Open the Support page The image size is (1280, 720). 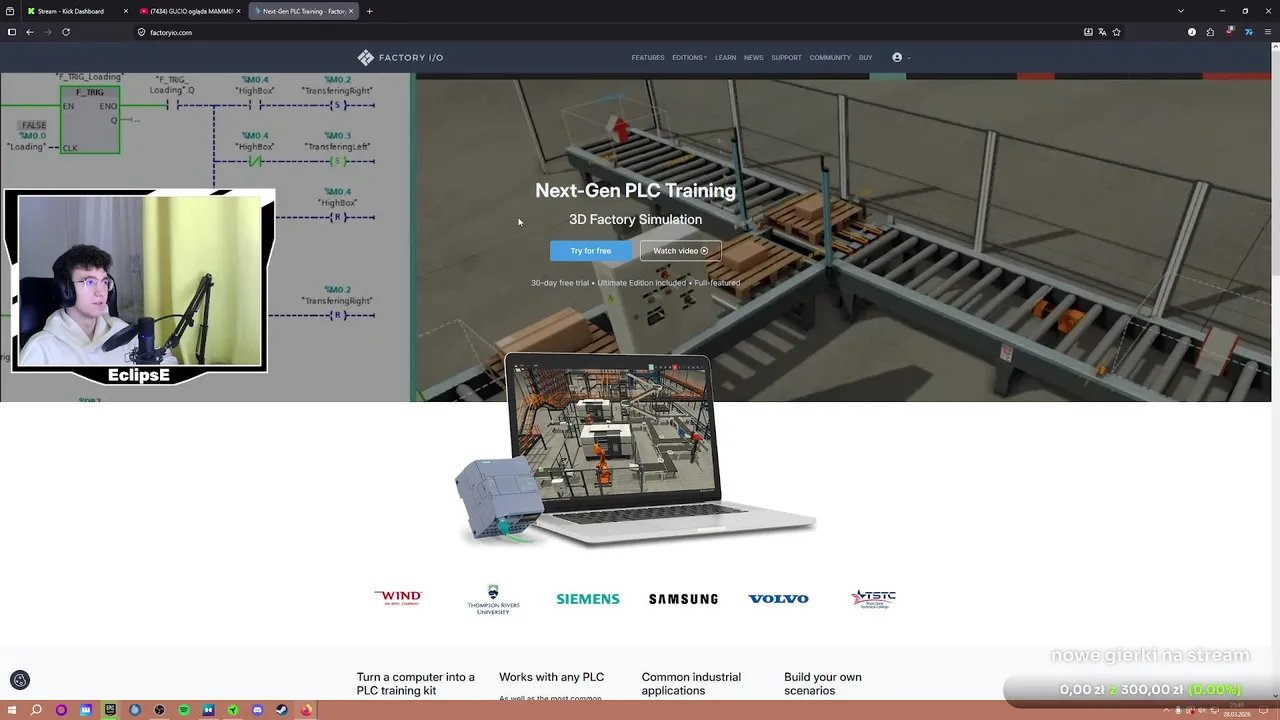pyautogui.click(x=786, y=58)
